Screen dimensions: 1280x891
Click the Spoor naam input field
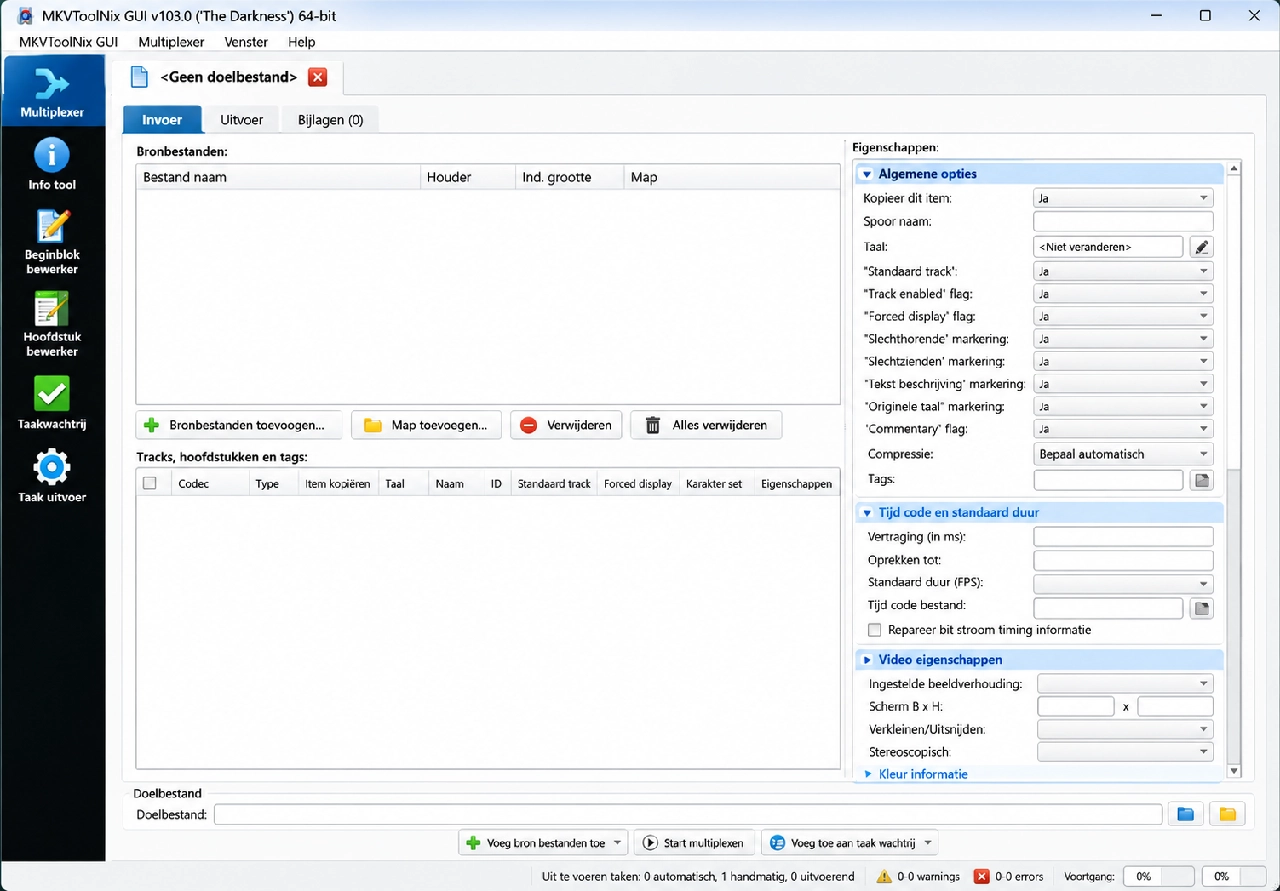(x=1123, y=221)
